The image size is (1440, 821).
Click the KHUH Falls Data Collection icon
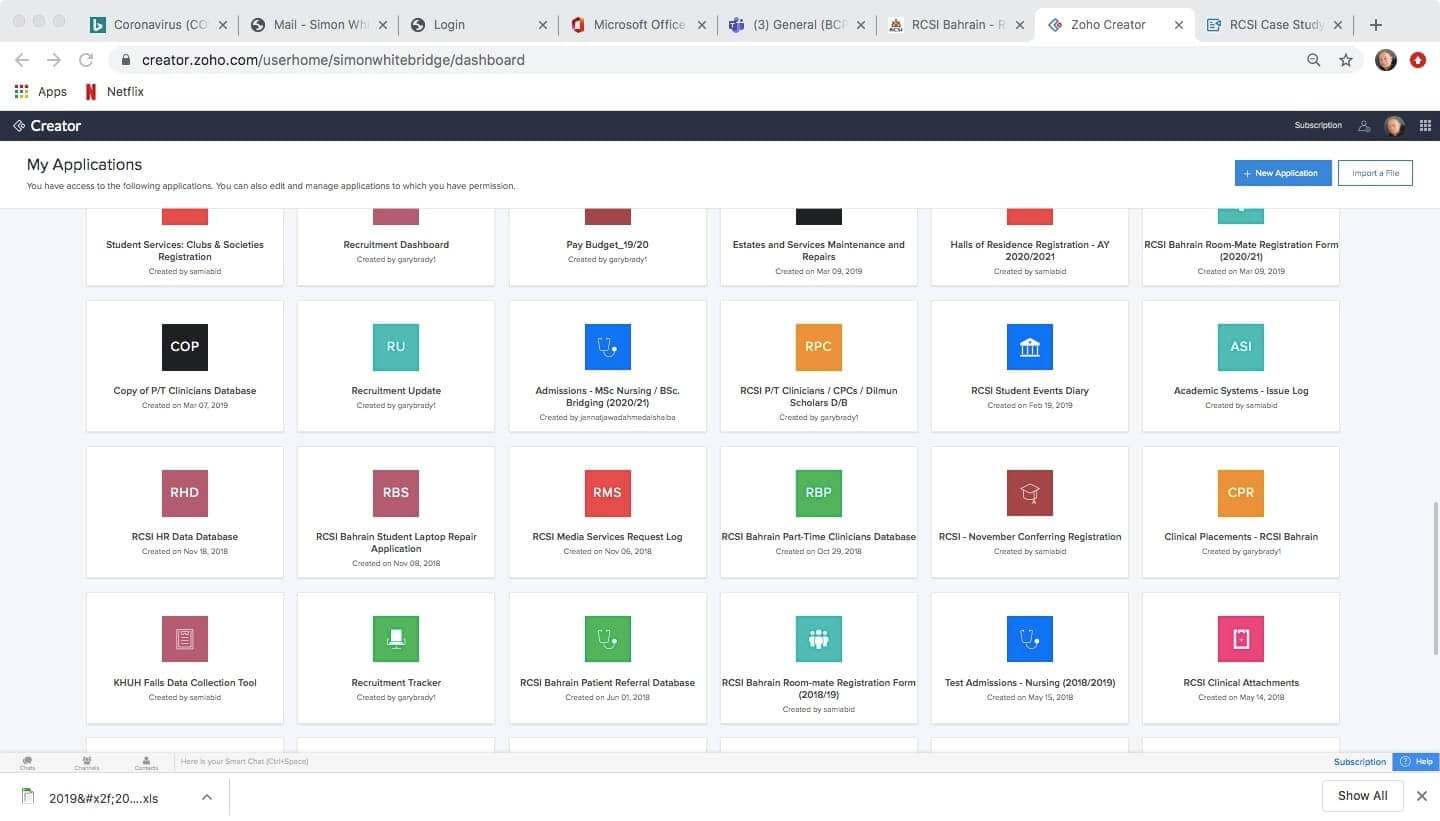click(x=185, y=639)
